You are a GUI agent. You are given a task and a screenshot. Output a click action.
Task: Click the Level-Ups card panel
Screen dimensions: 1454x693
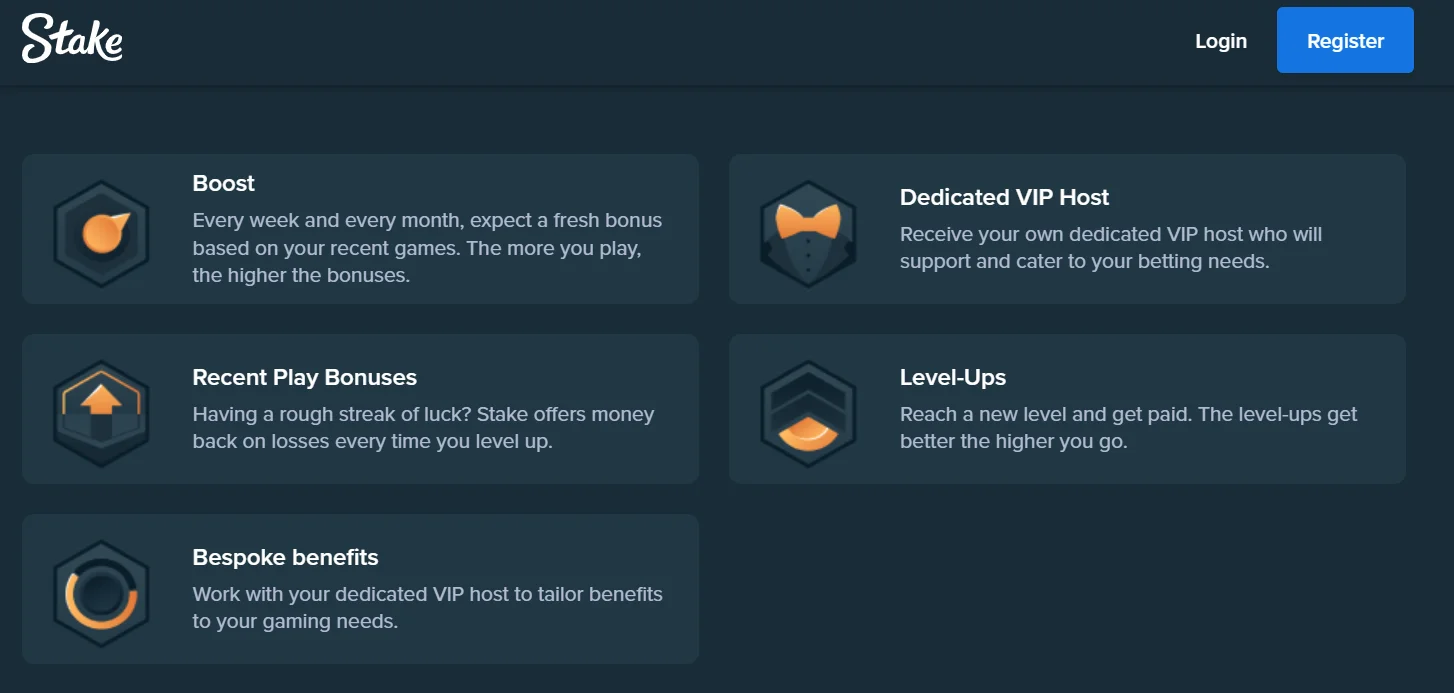[1066, 409]
